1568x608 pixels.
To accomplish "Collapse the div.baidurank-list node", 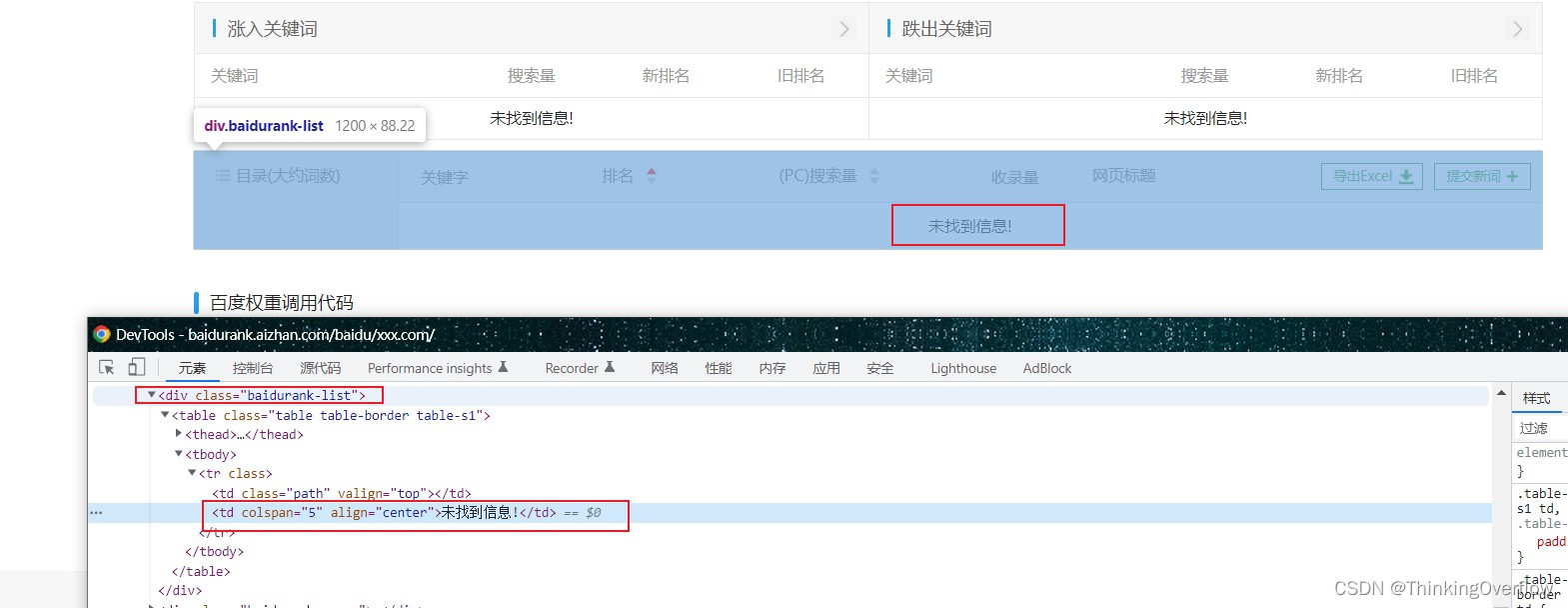I will (151, 396).
